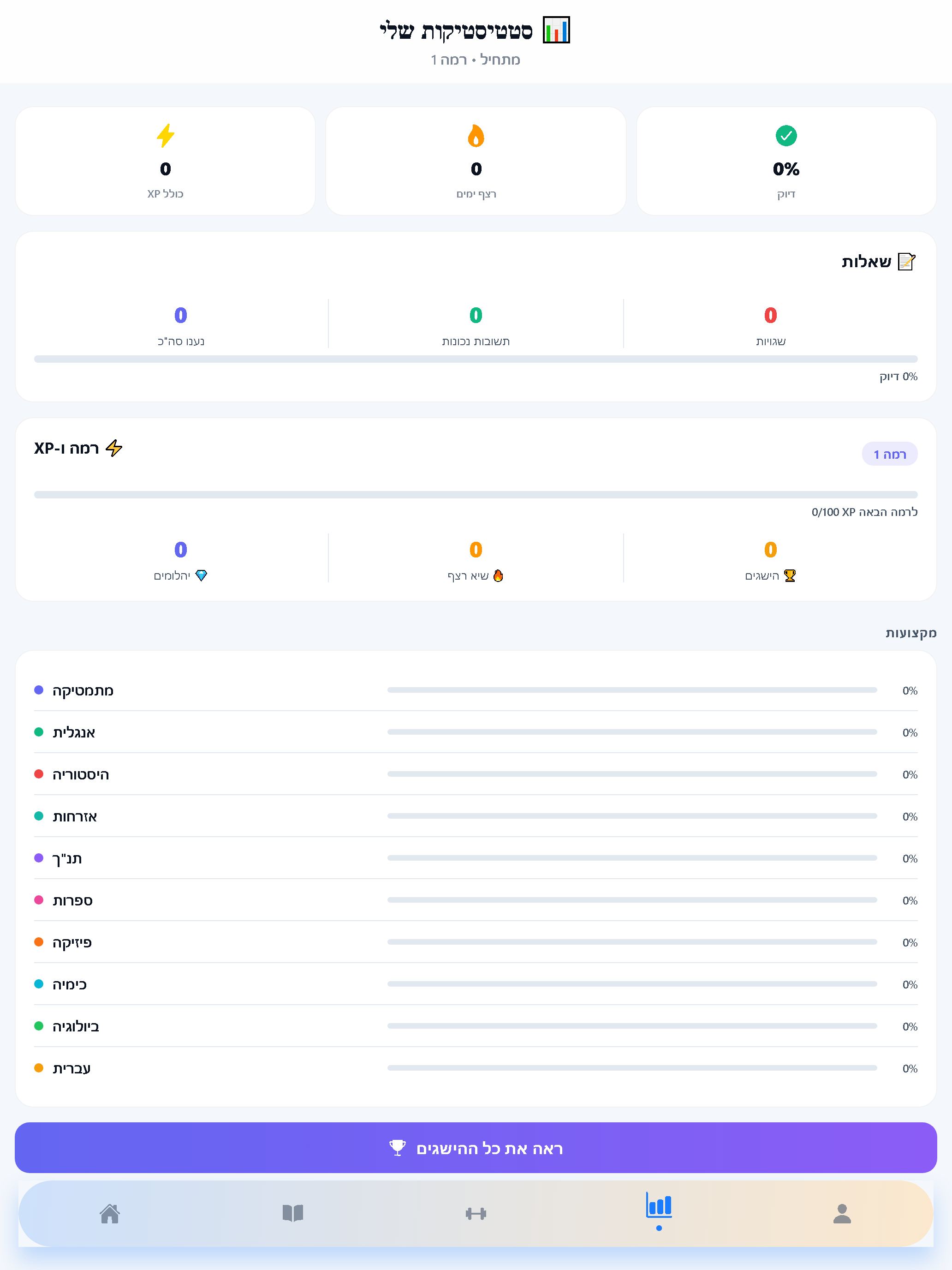Click the red wrong answers count
The image size is (952, 1270).
[x=770, y=315]
